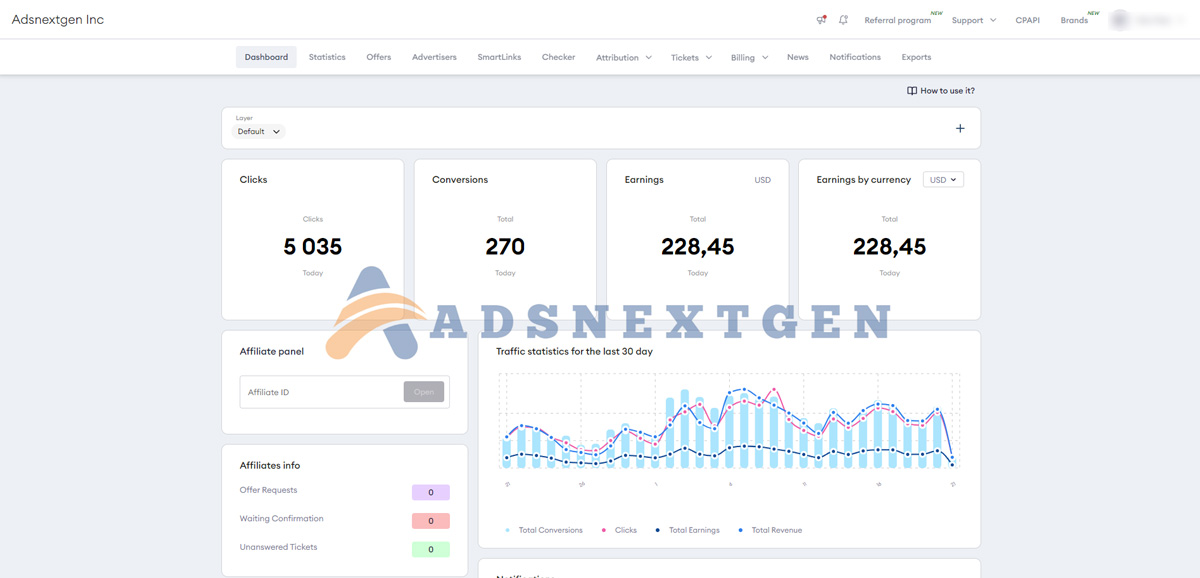The image size is (1200, 578).
Task: Click the announcements megaphone icon
Action: (821, 20)
